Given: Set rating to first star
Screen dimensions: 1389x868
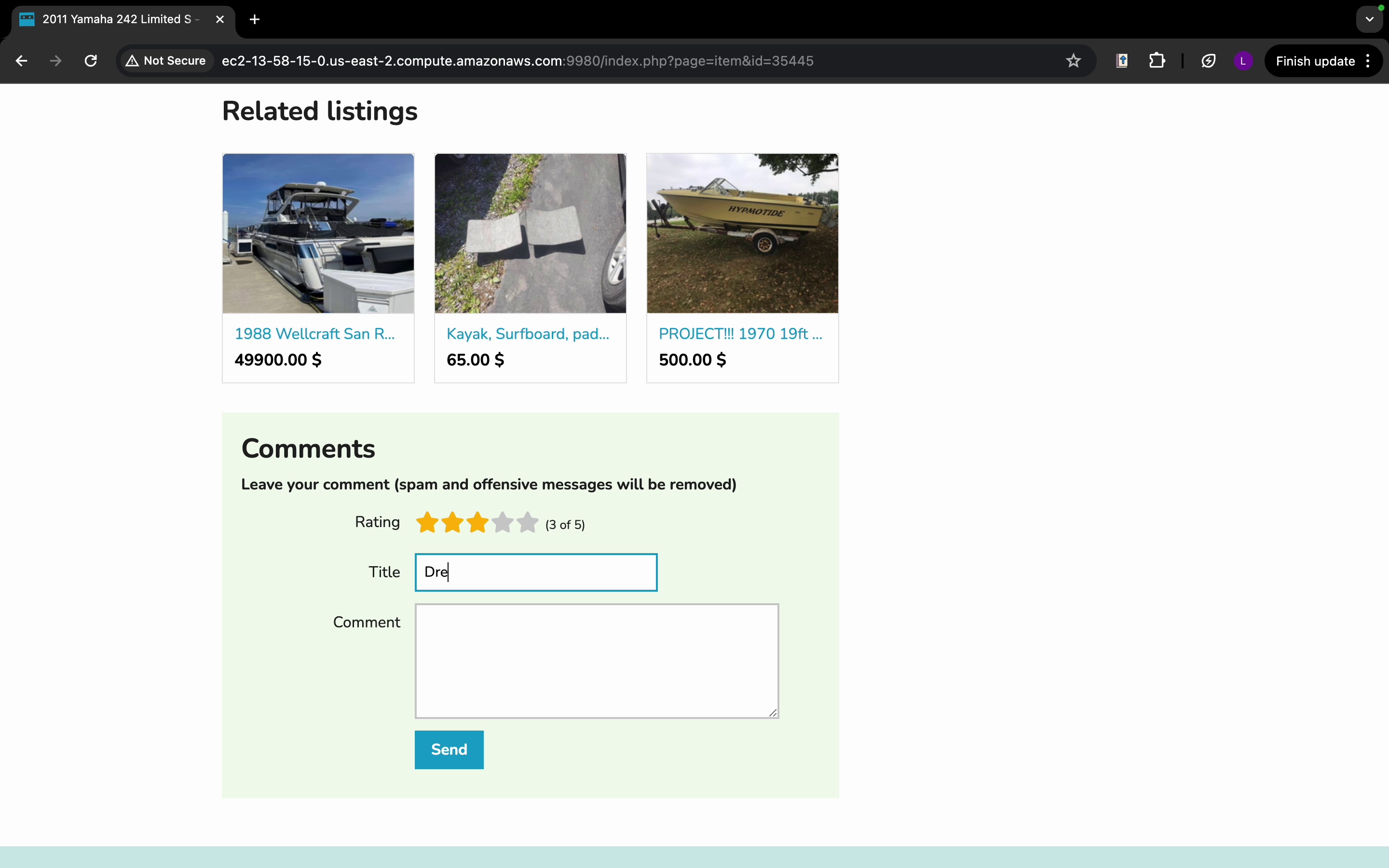Looking at the screenshot, I should (x=427, y=523).
